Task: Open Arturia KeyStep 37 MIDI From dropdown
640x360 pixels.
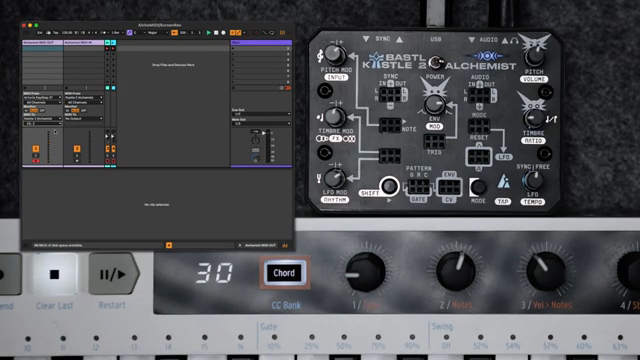Action: tap(42, 98)
